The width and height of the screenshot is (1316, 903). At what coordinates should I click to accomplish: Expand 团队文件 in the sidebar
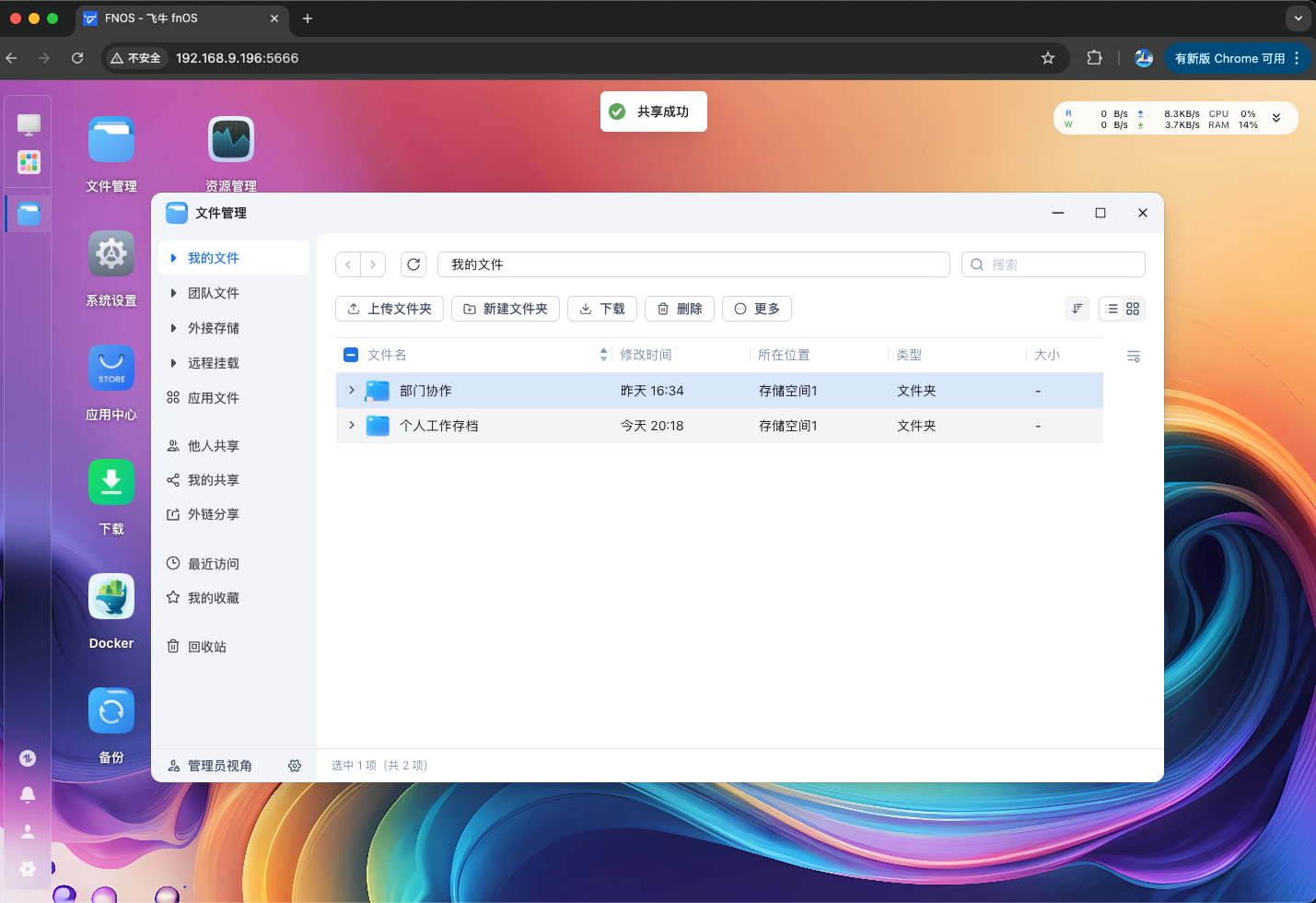pyautogui.click(x=173, y=293)
